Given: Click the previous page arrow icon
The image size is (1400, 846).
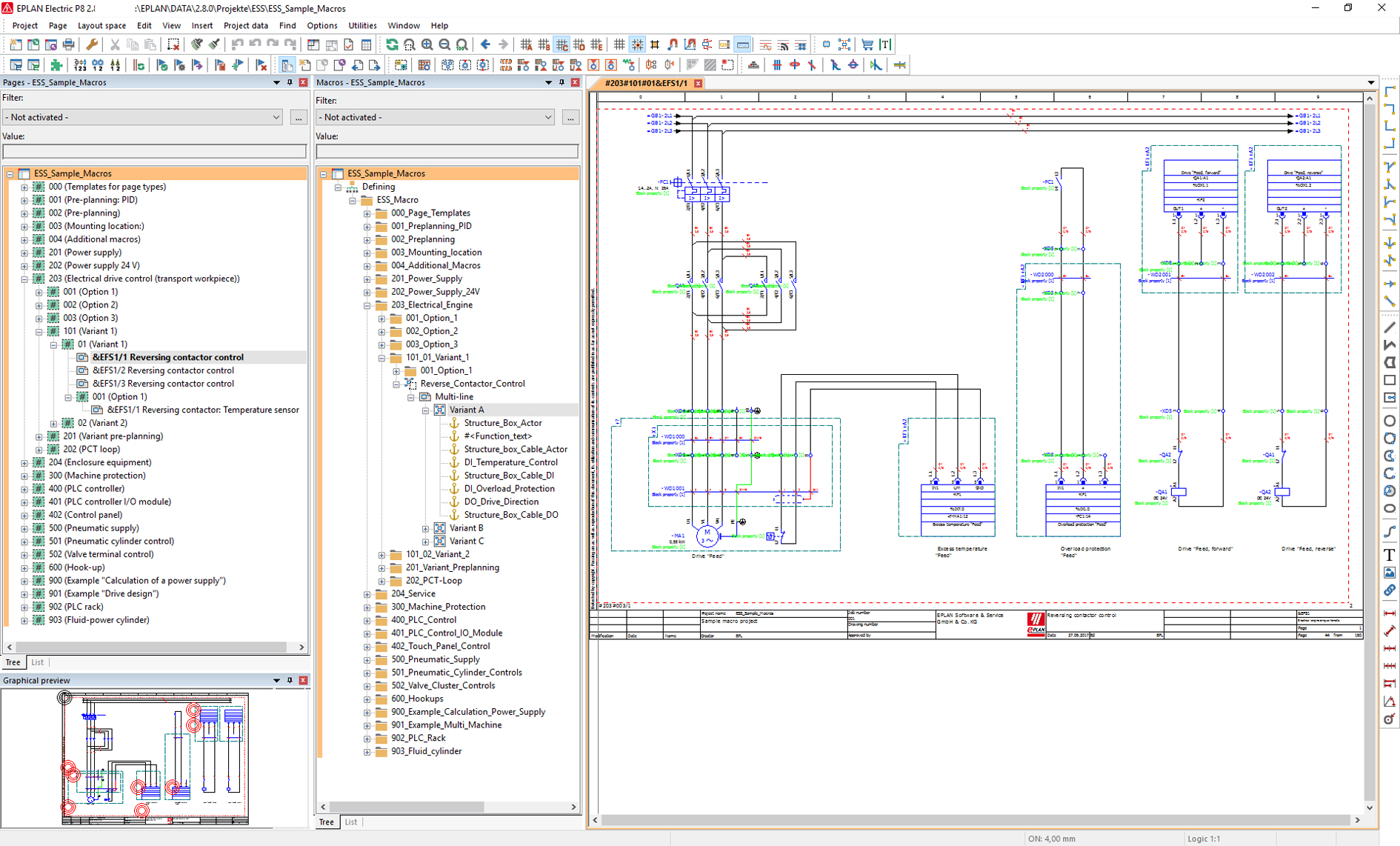Looking at the screenshot, I should pos(358,65).
